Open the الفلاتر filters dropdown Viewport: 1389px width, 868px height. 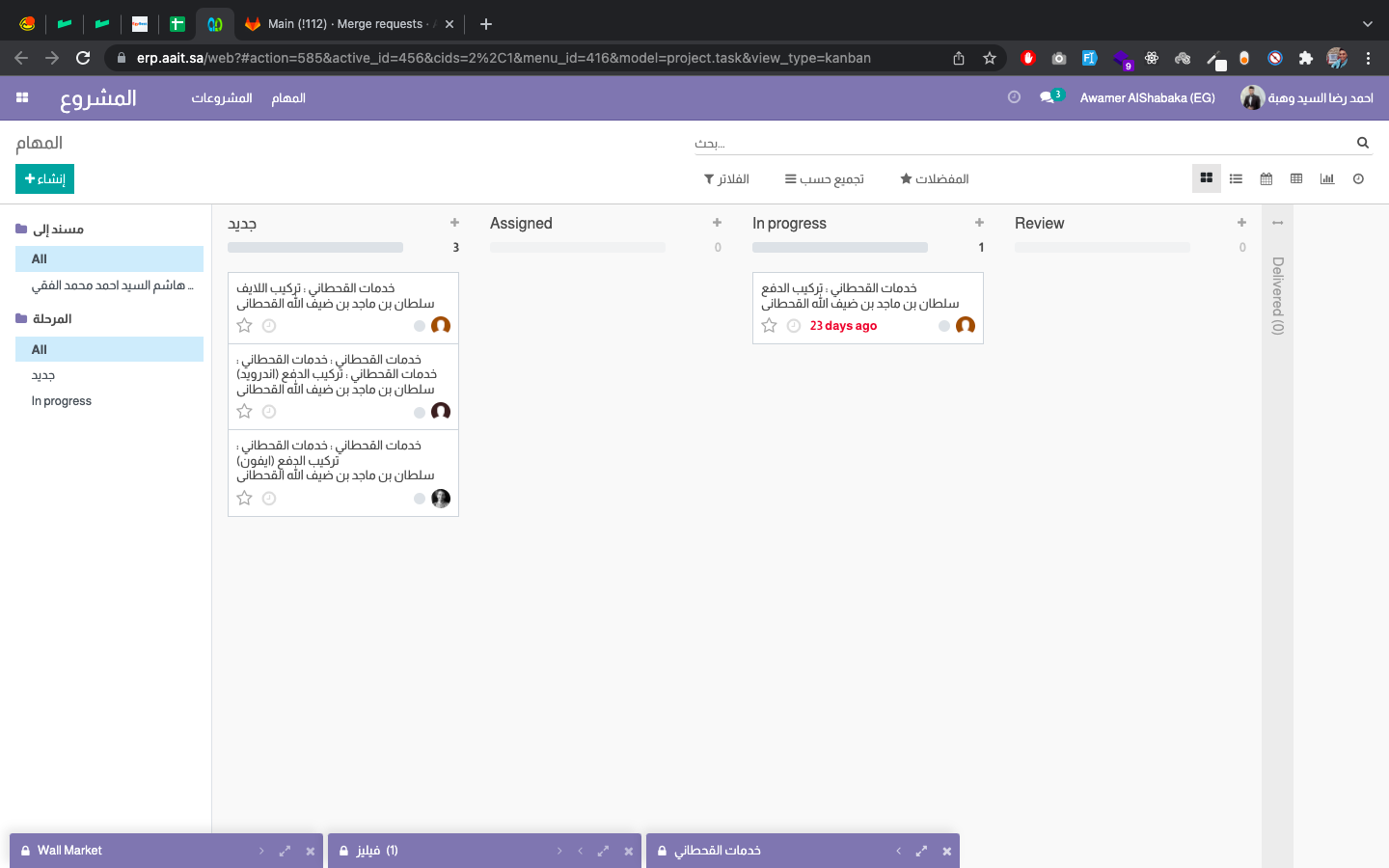[x=726, y=178]
